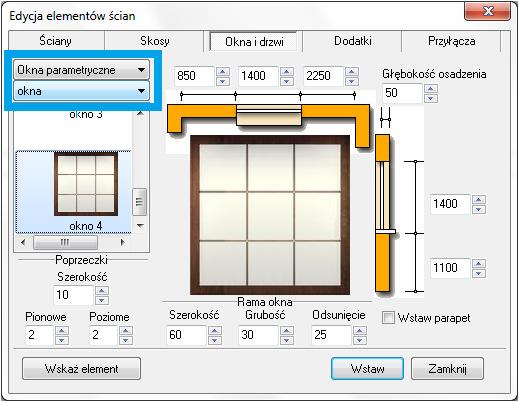Click the window list scroll-down arrow
Viewport: 519px width, 402px height.
(x=140, y=226)
